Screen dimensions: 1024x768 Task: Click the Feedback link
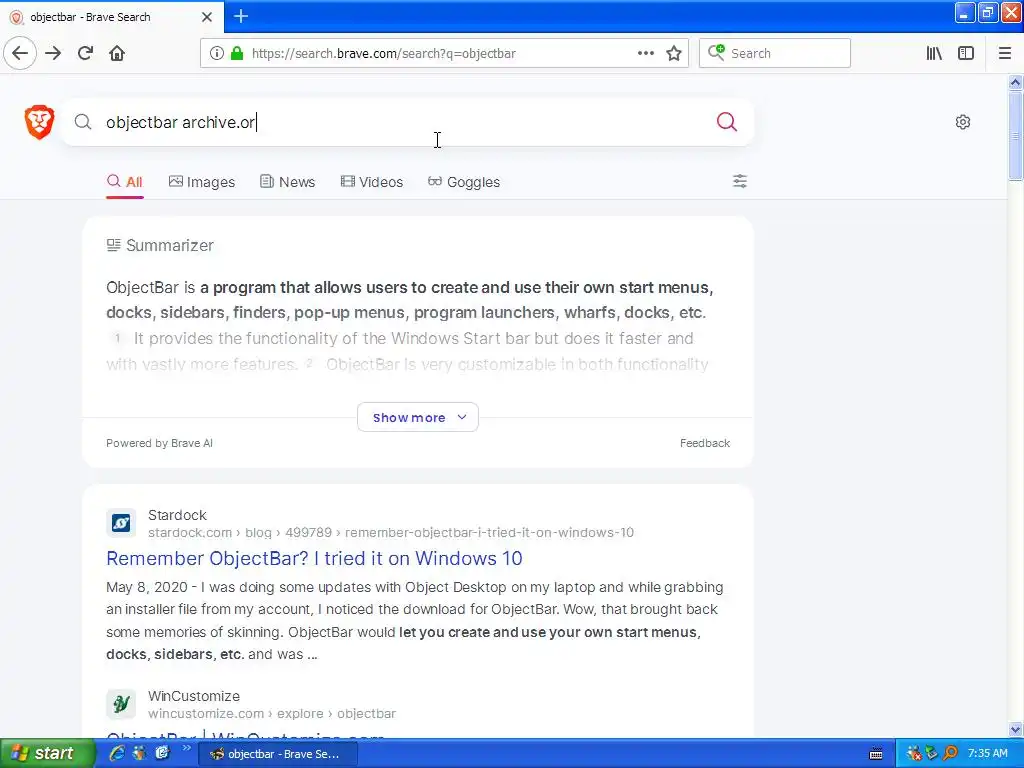point(705,443)
